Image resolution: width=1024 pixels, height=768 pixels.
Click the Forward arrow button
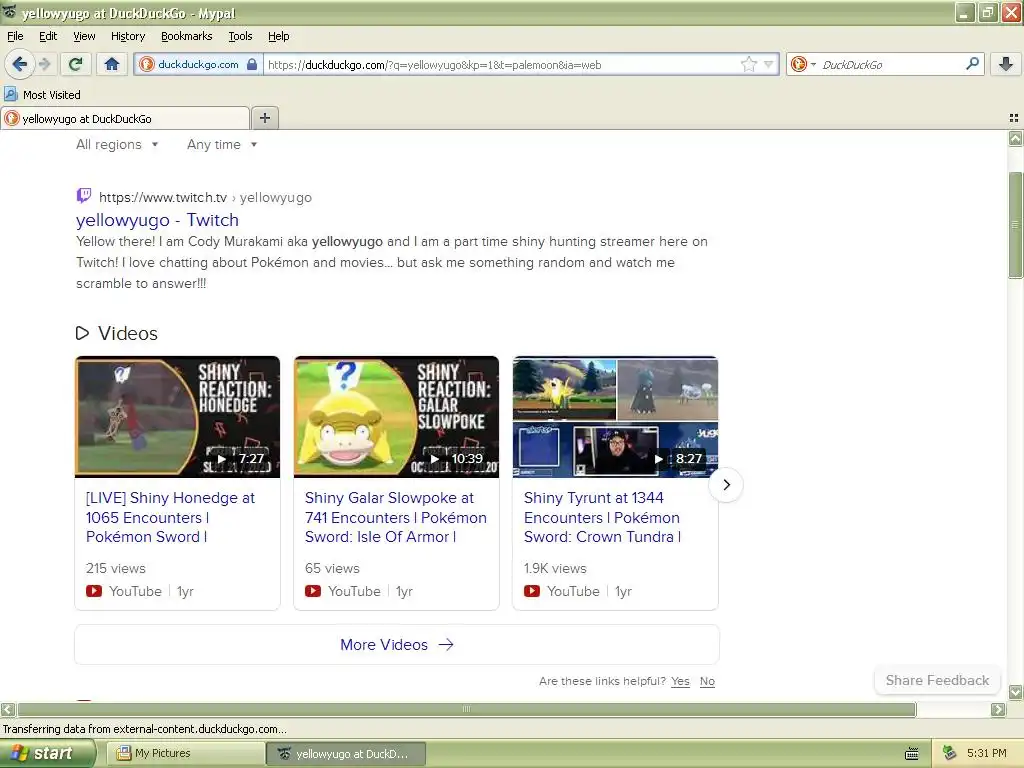44,64
